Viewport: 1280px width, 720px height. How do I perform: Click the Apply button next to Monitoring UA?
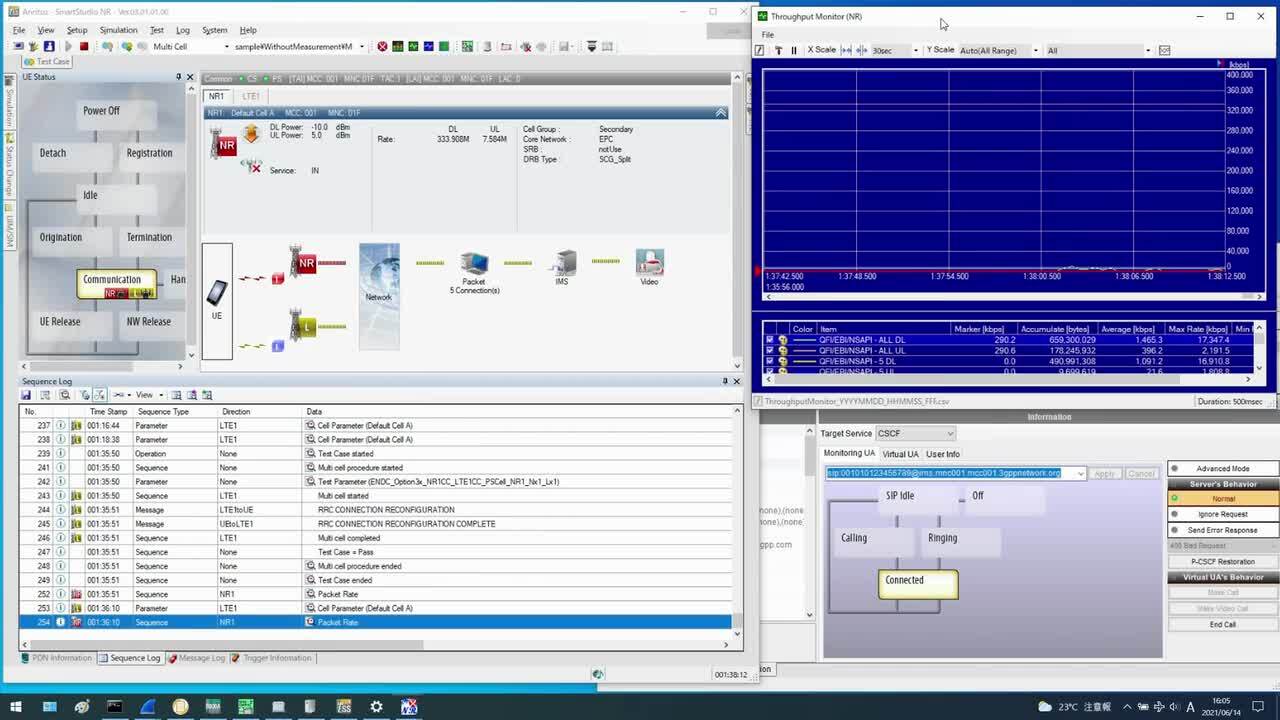tap(1104, 474)
